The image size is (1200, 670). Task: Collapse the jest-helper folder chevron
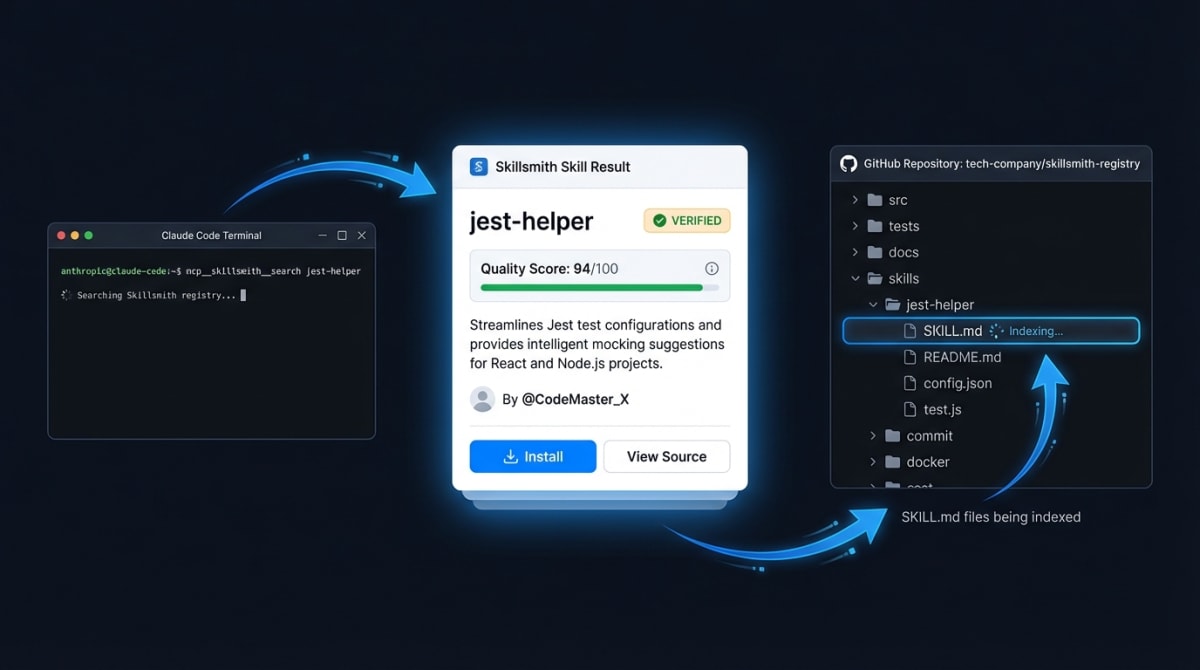[x=873, y=304]
